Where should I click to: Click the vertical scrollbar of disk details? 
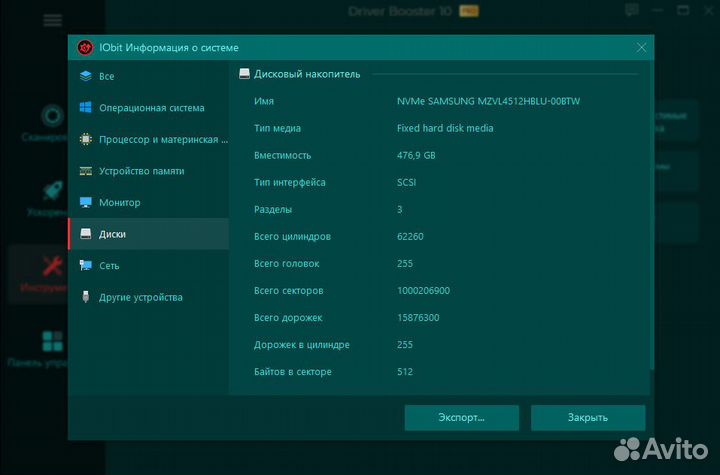pyautogui.click(x=652, y=215)
